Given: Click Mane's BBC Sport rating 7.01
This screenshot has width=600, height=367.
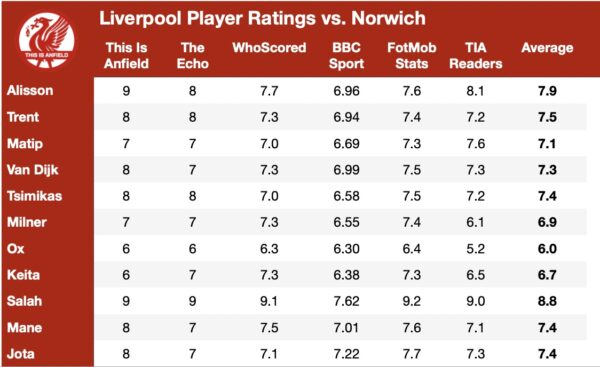Looking at the screenshot, I should [346, 328].
